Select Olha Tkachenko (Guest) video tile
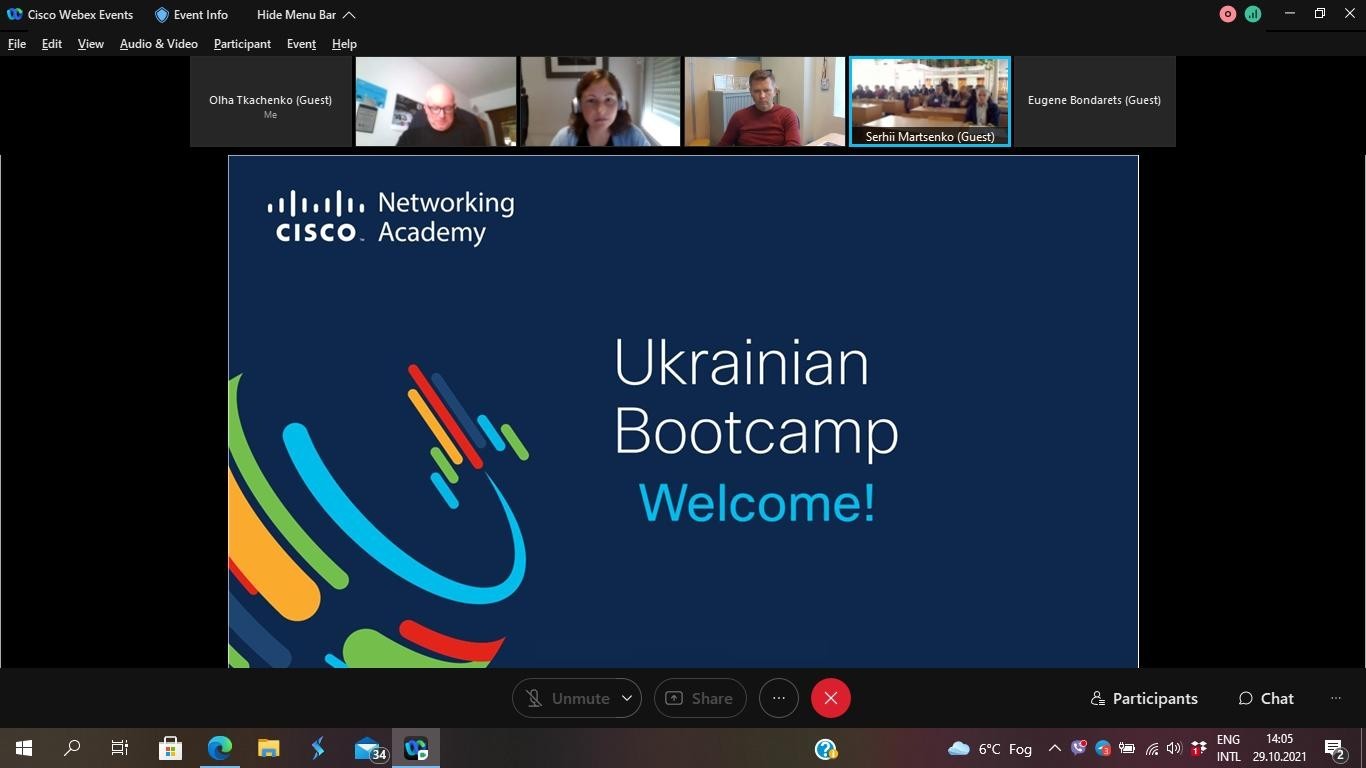Image resolution: width=1366 pixels, height=768 pixels. click(271, 101)
